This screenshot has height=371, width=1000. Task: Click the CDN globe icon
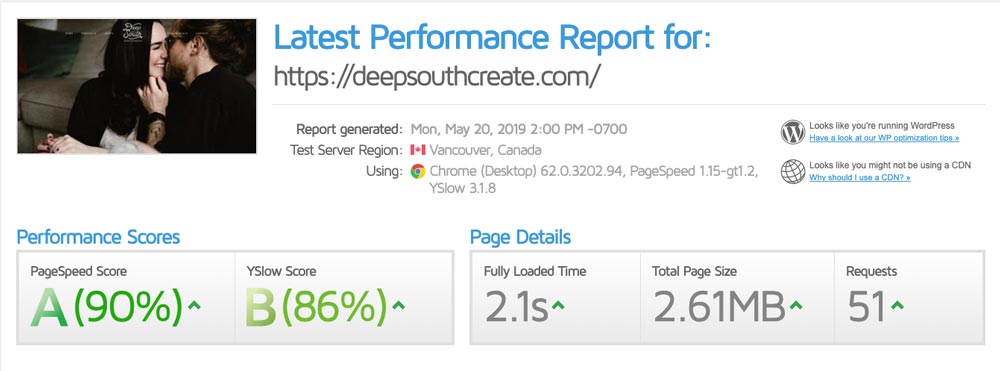click(x=793, y=171)
